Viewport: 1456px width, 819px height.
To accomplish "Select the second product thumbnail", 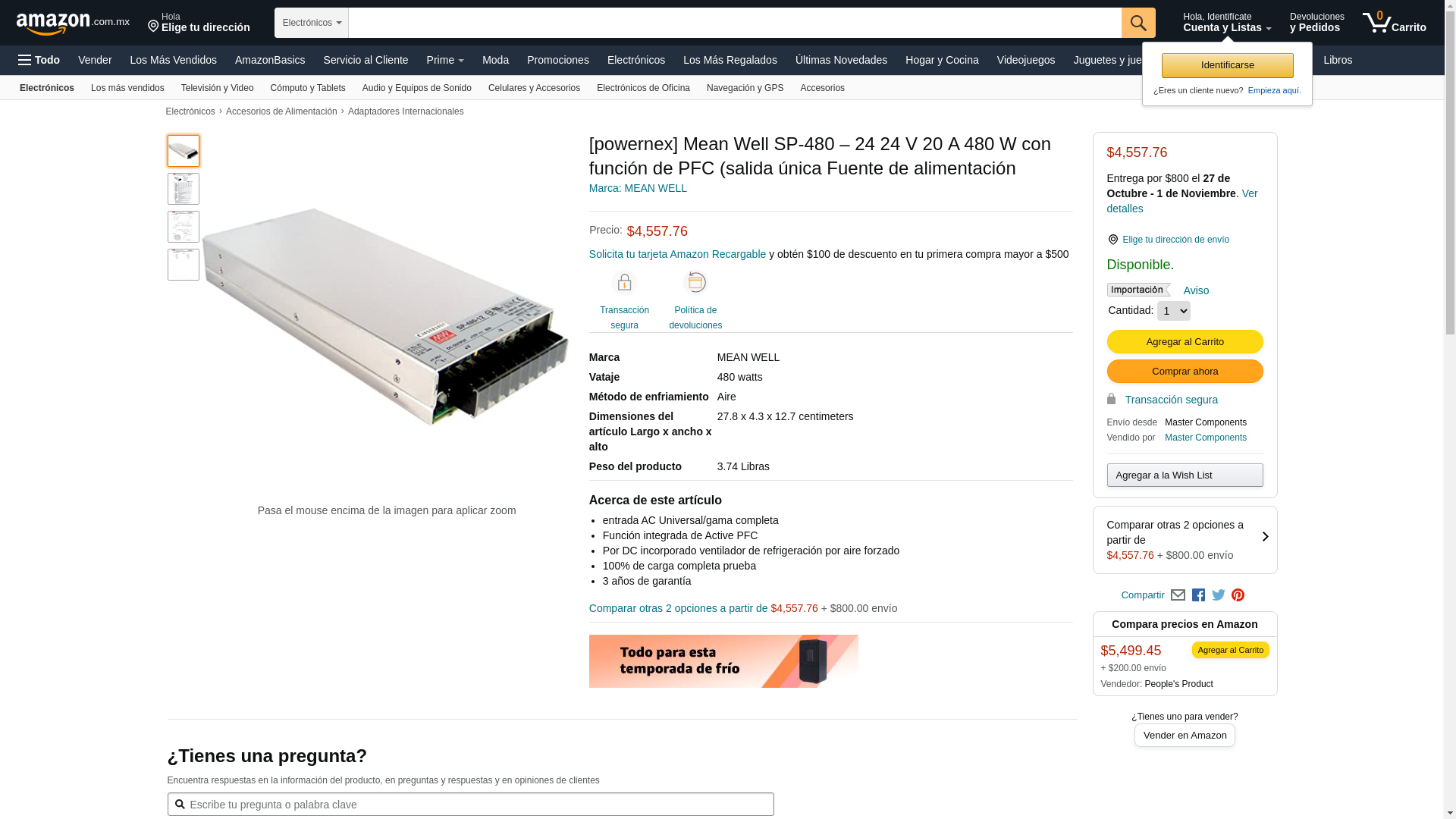I will 184,189.
